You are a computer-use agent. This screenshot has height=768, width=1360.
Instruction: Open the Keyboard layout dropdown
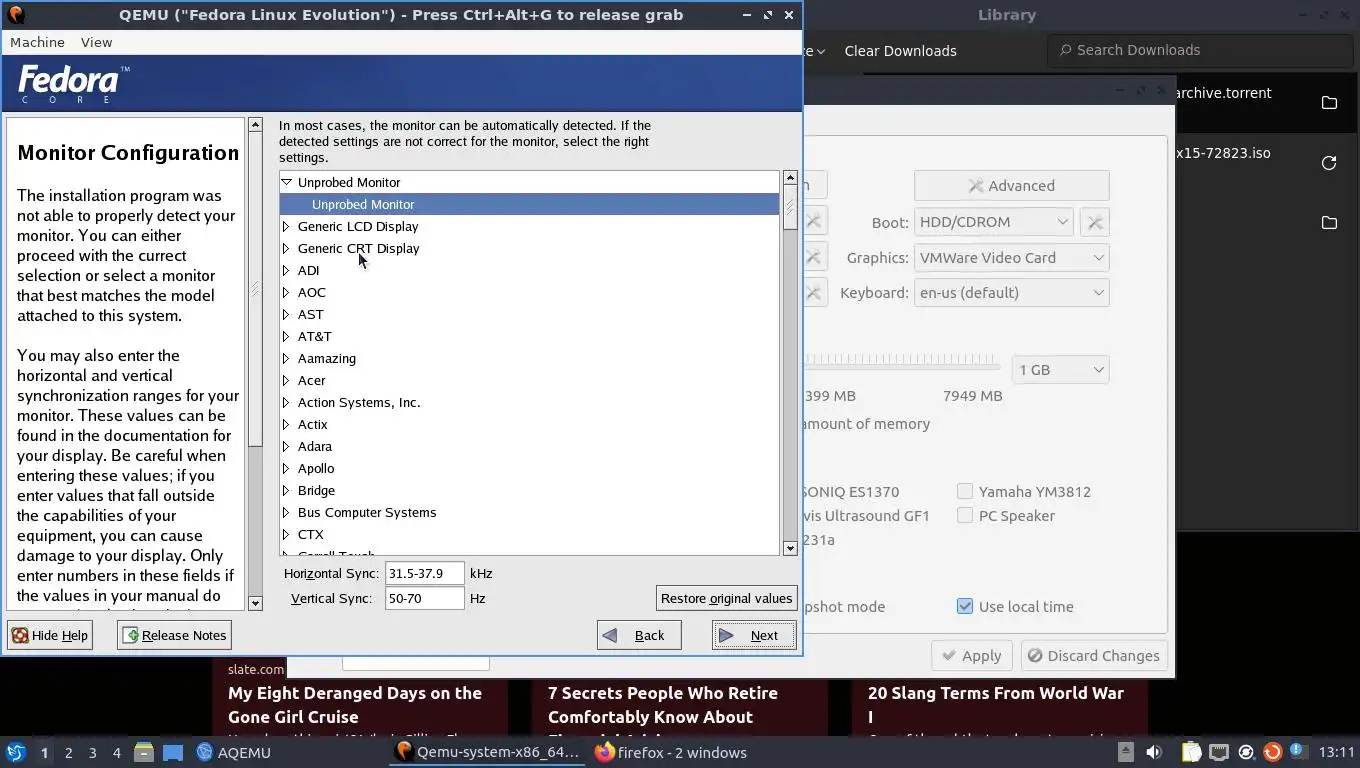pos(1011,292)
